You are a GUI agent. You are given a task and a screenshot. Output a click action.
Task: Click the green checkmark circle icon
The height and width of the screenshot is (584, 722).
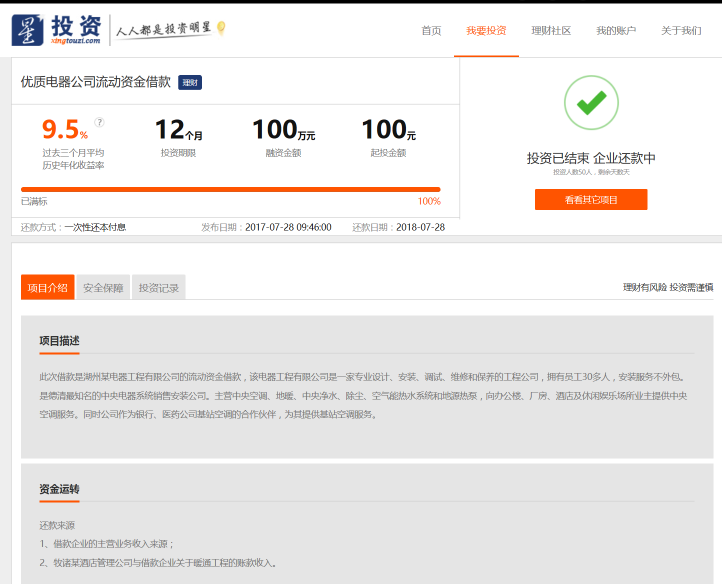pyautogui.click(x=591, y=102)
